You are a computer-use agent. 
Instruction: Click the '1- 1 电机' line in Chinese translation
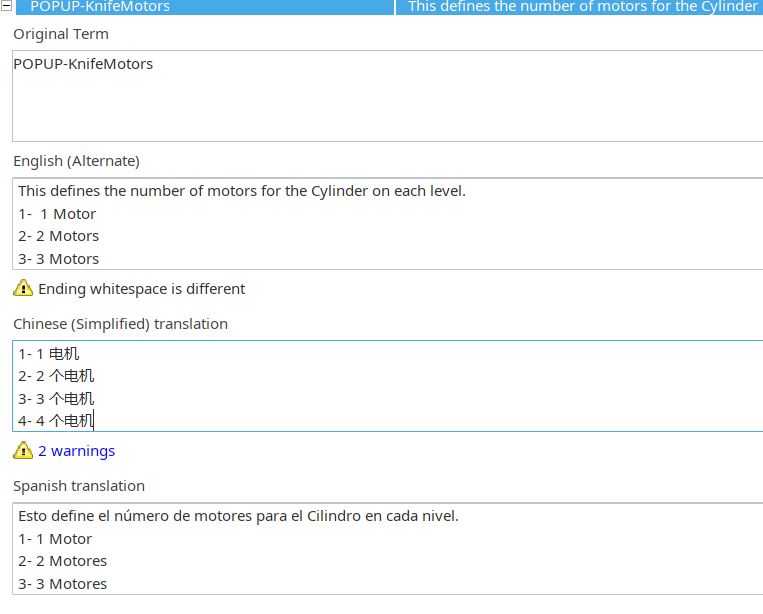49,354
